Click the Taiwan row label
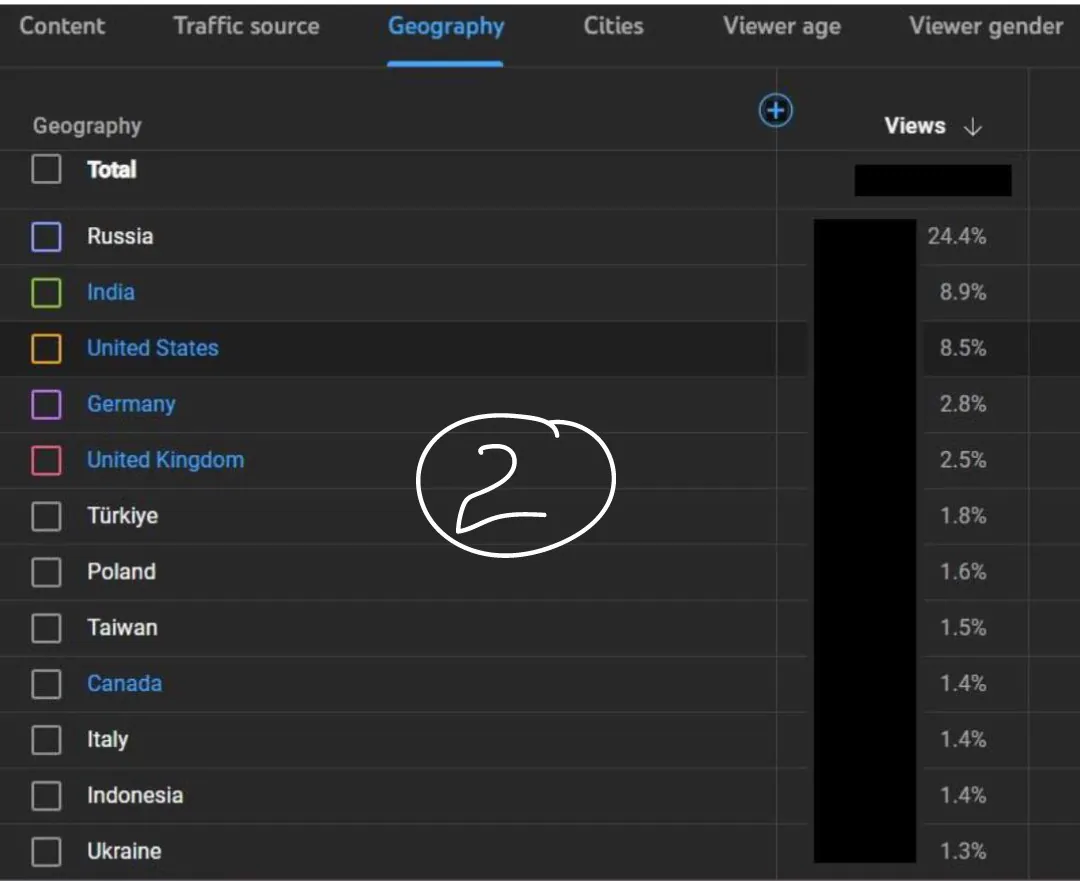Screen dimensions: 1080x881 [122, 628]
